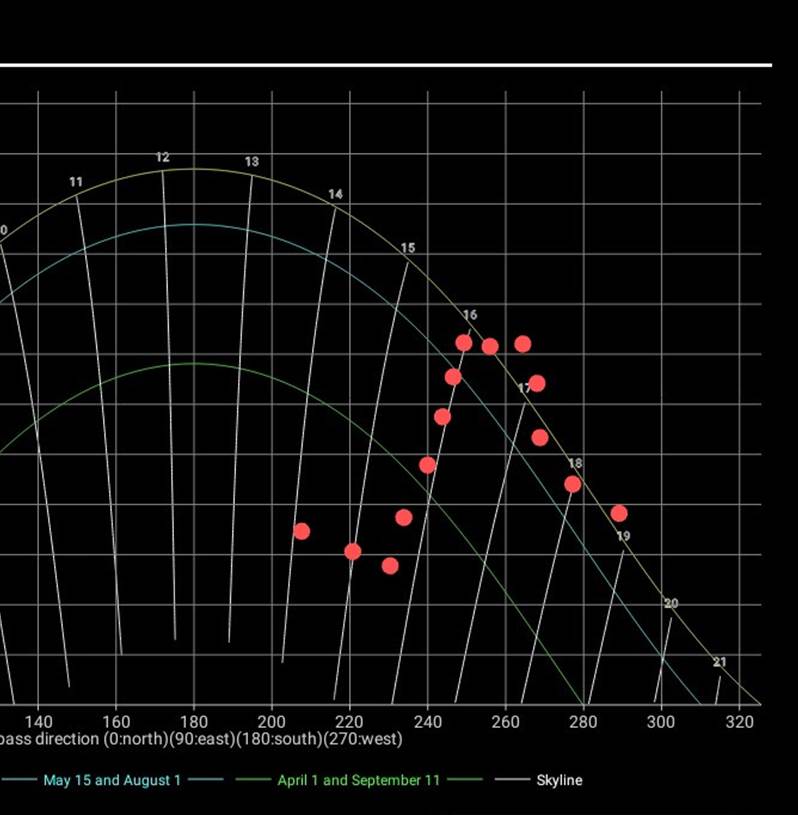Select the hour 21 marker label
Image resolution: width=798 pixels, height=815 pixels.
(x=720, y=662)
